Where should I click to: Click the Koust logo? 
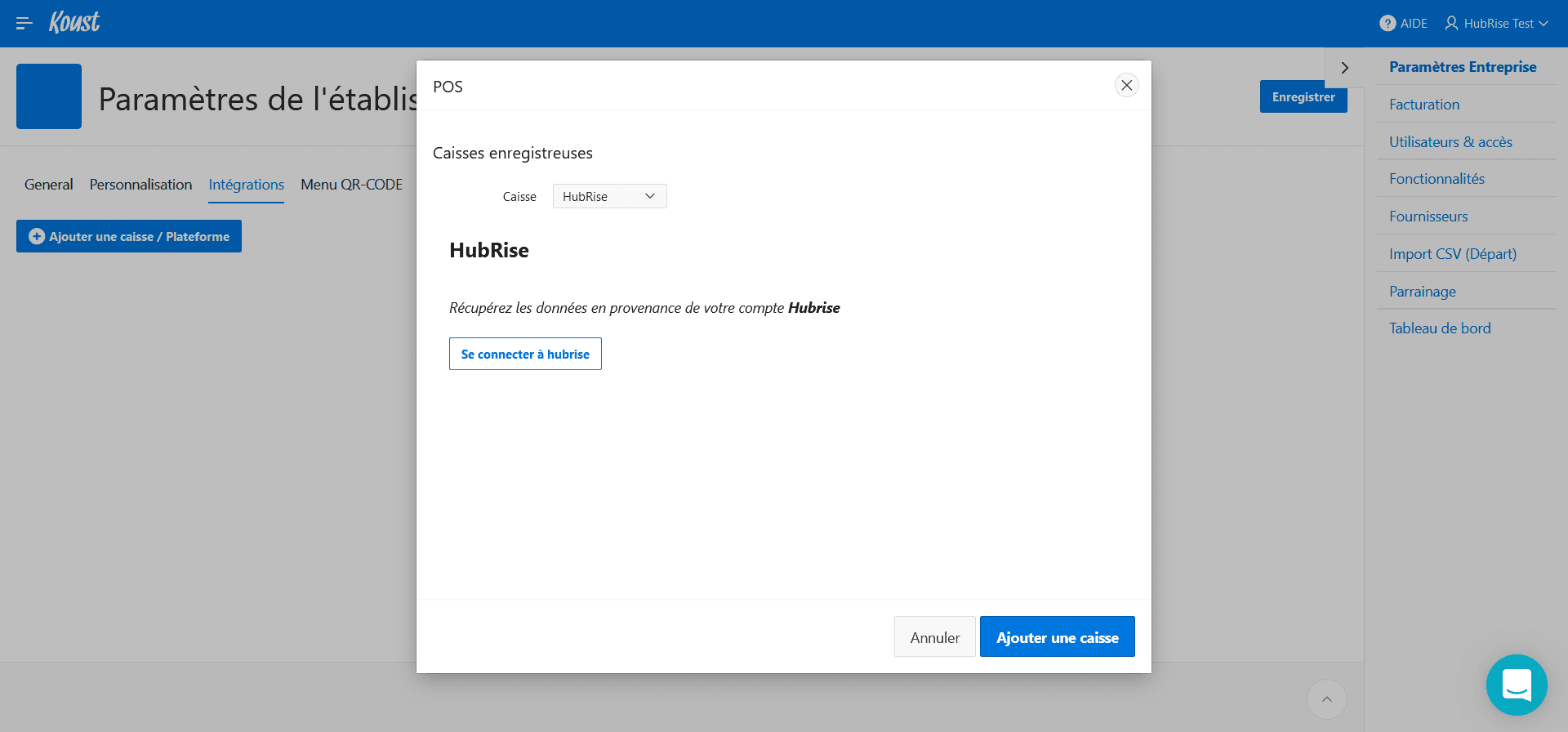74,22
